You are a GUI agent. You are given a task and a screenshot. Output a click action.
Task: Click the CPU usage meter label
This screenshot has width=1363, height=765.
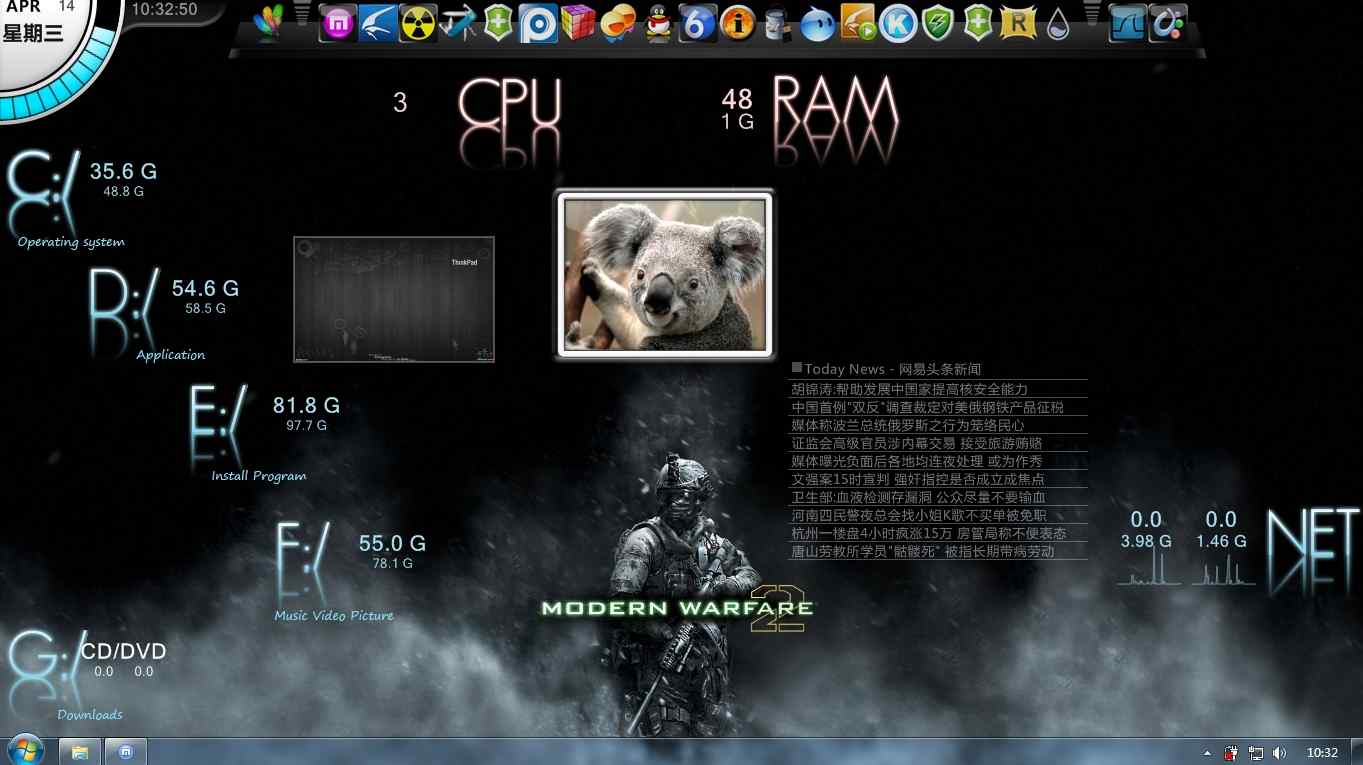click(x=510, y=104)
